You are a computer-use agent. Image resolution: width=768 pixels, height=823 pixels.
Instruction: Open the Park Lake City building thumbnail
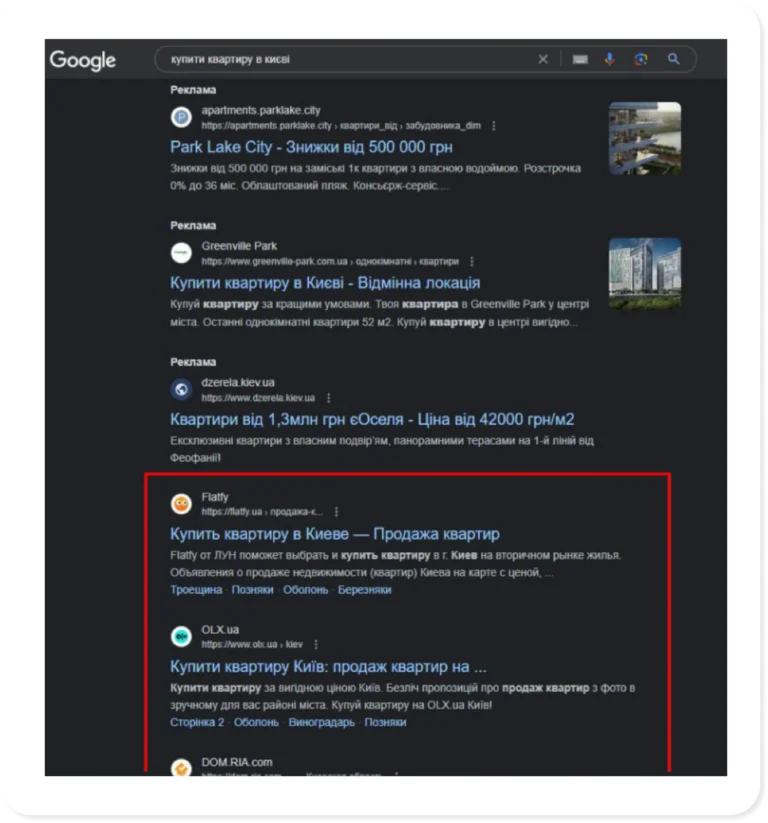coord(645,139)
